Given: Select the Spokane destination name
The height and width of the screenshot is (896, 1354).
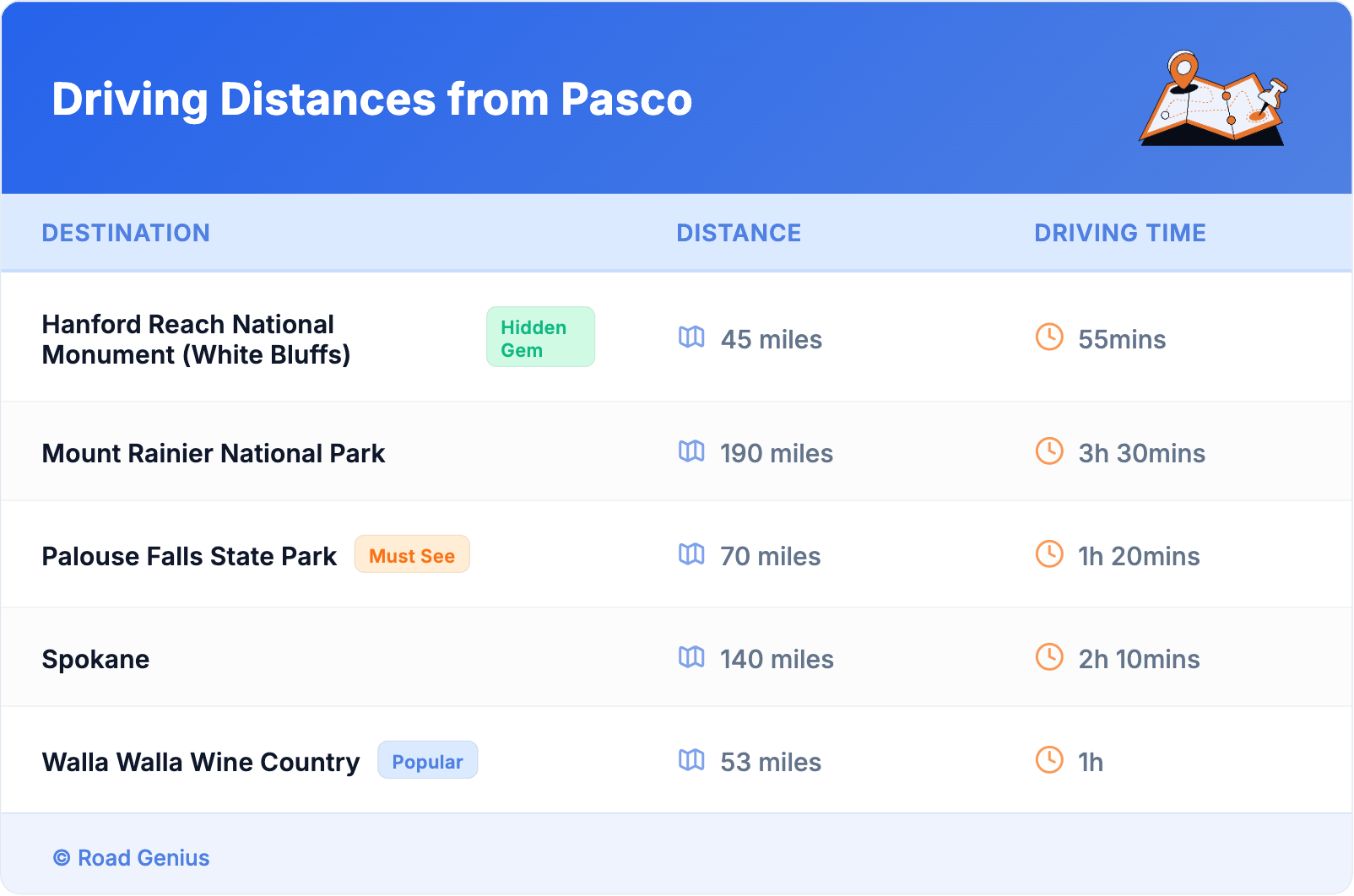Looking at the screenshot, I should point(95,660).
